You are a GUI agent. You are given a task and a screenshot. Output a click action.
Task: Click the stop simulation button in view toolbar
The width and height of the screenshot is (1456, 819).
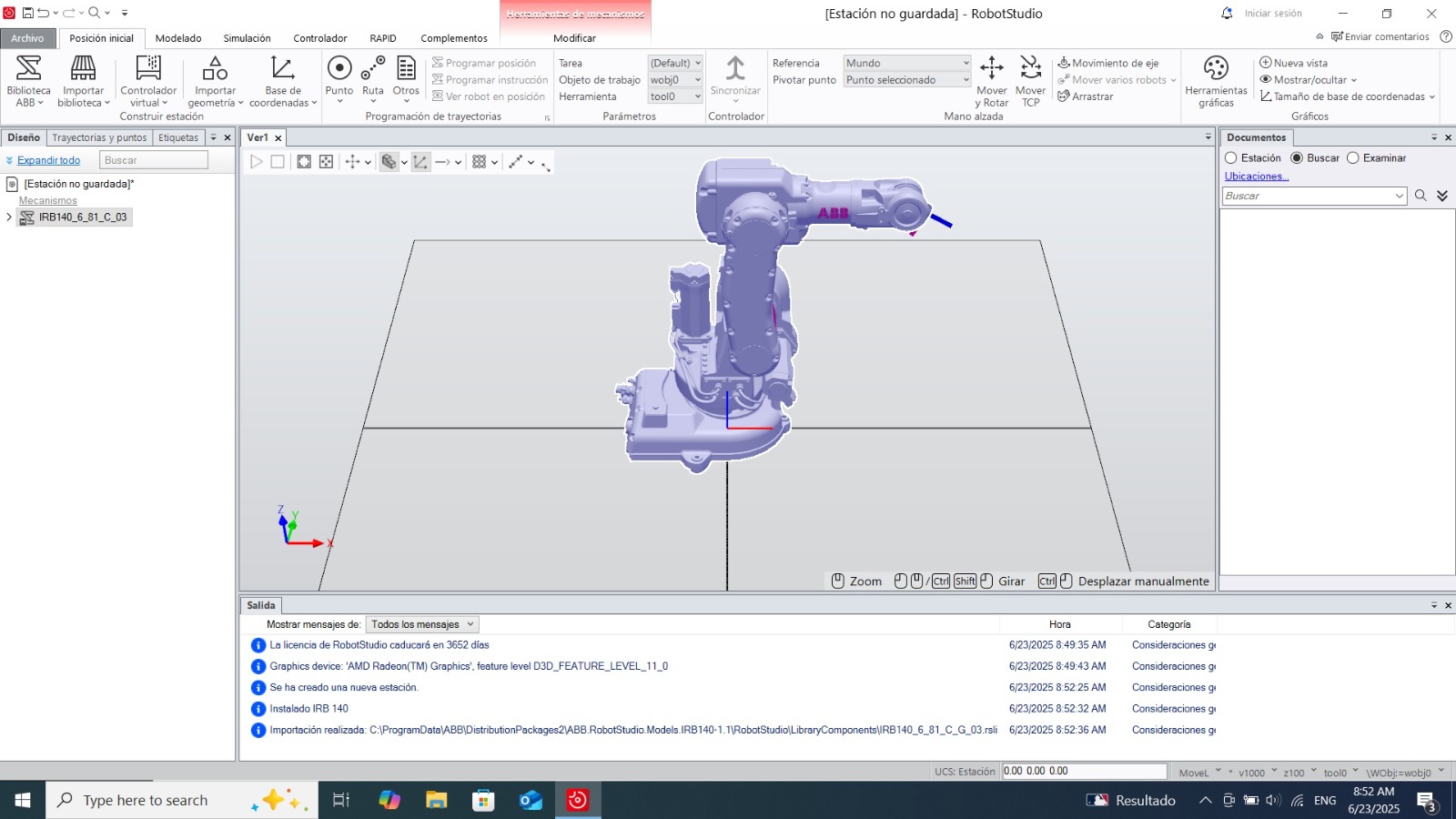[278, 162]
